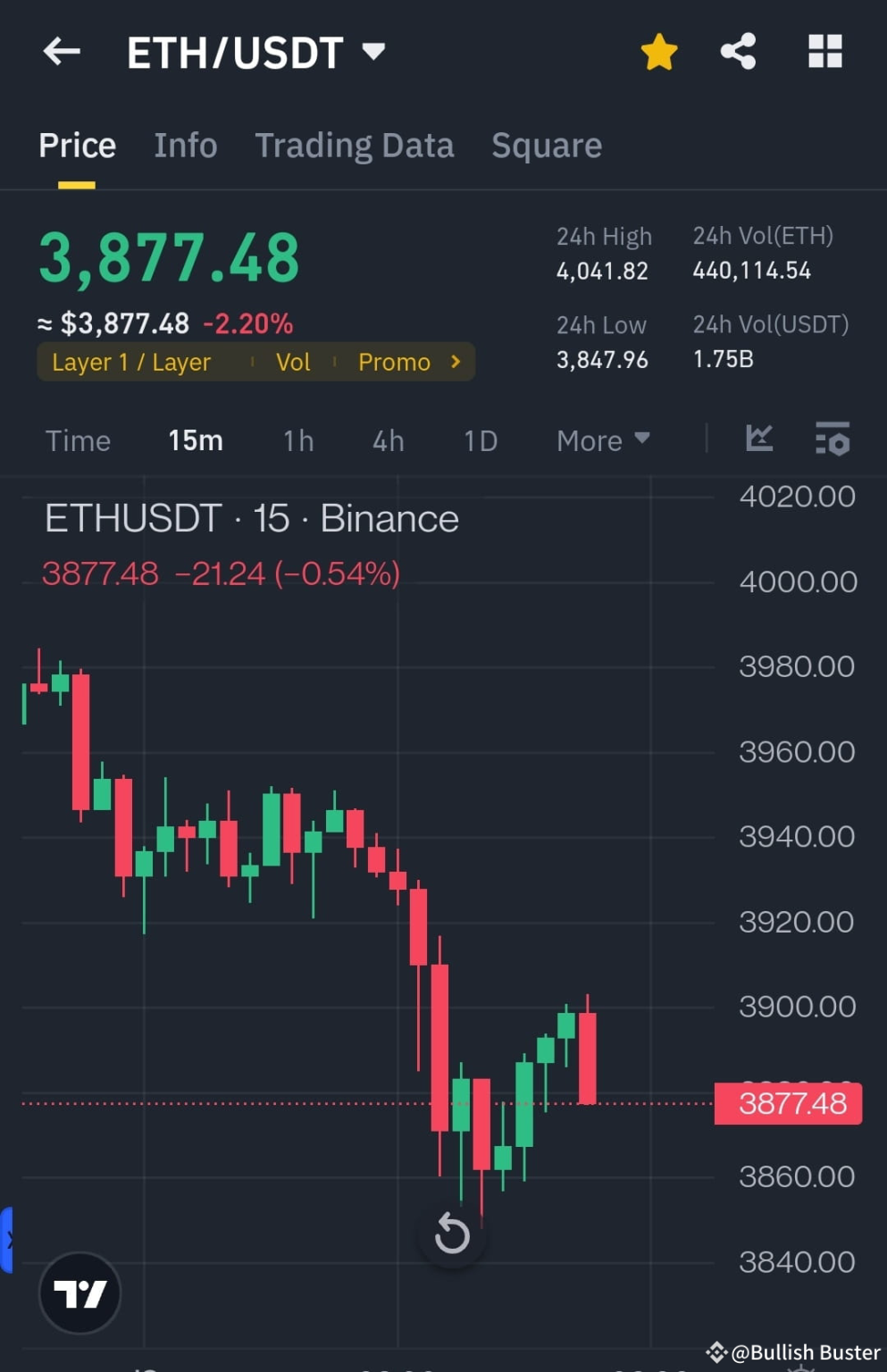Image resolution: width=887 pixels, height=1372 pixels.
Task: Switch chart interval to 1h
Action: pos(298,440)
